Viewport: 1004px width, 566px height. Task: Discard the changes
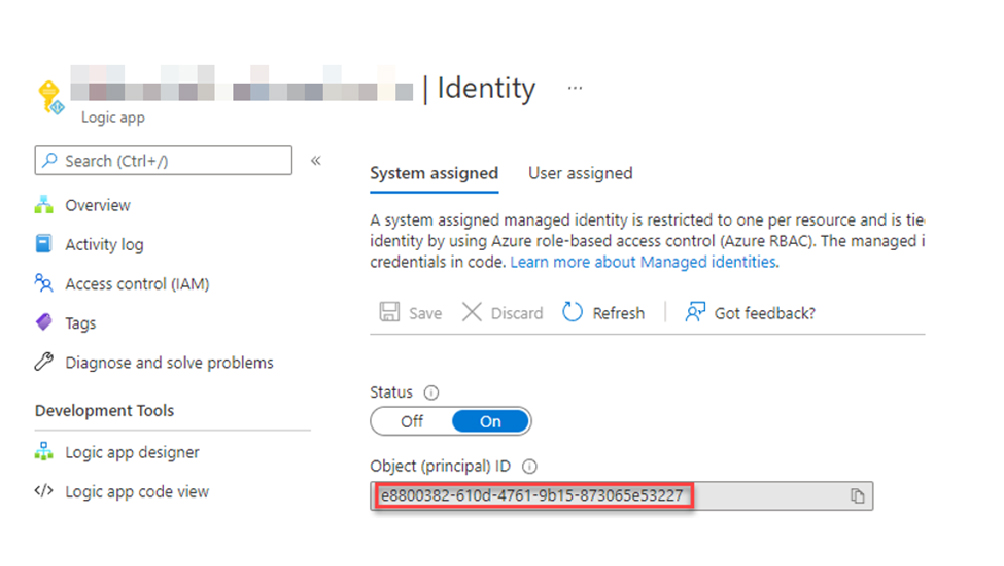[x=502, y=313]
